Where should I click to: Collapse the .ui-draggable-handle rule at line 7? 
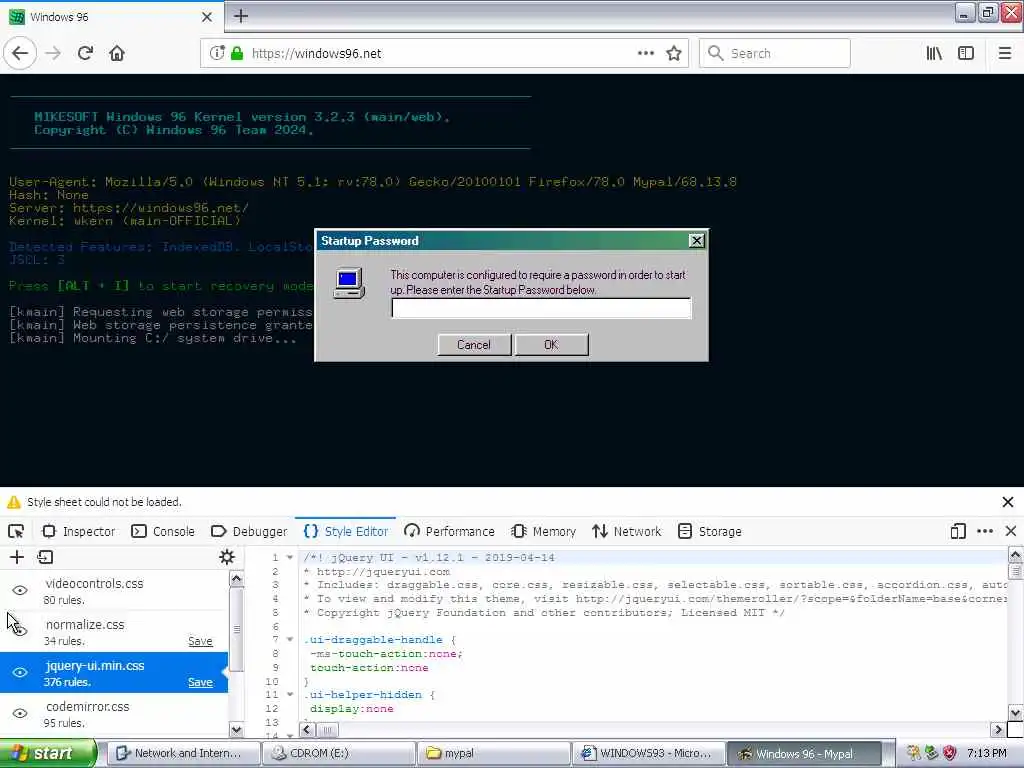(x=290, y=640)
